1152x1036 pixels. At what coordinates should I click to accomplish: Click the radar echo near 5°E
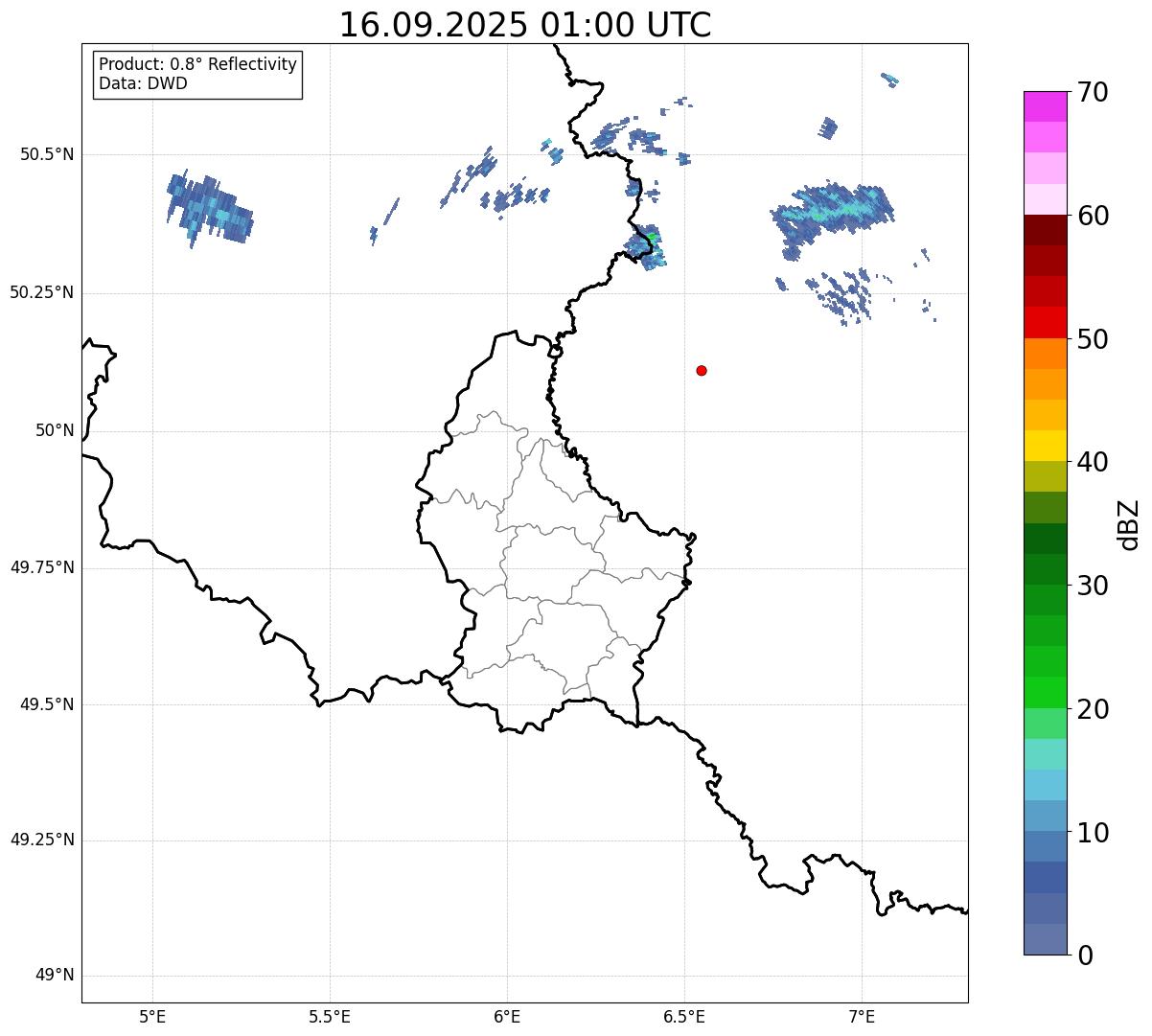click(209, 209)
